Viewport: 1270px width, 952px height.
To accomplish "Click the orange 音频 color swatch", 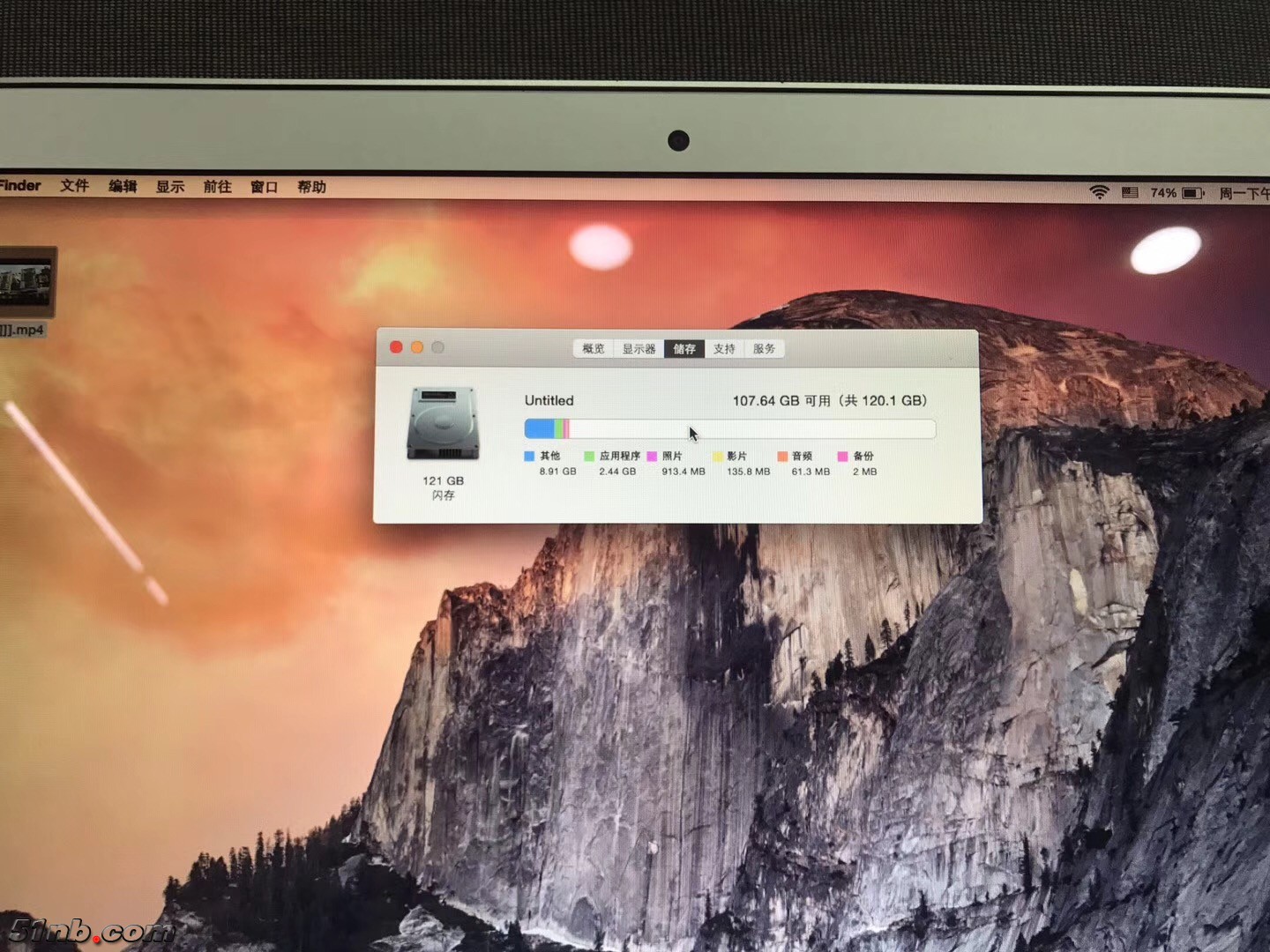I will (782, 456).
